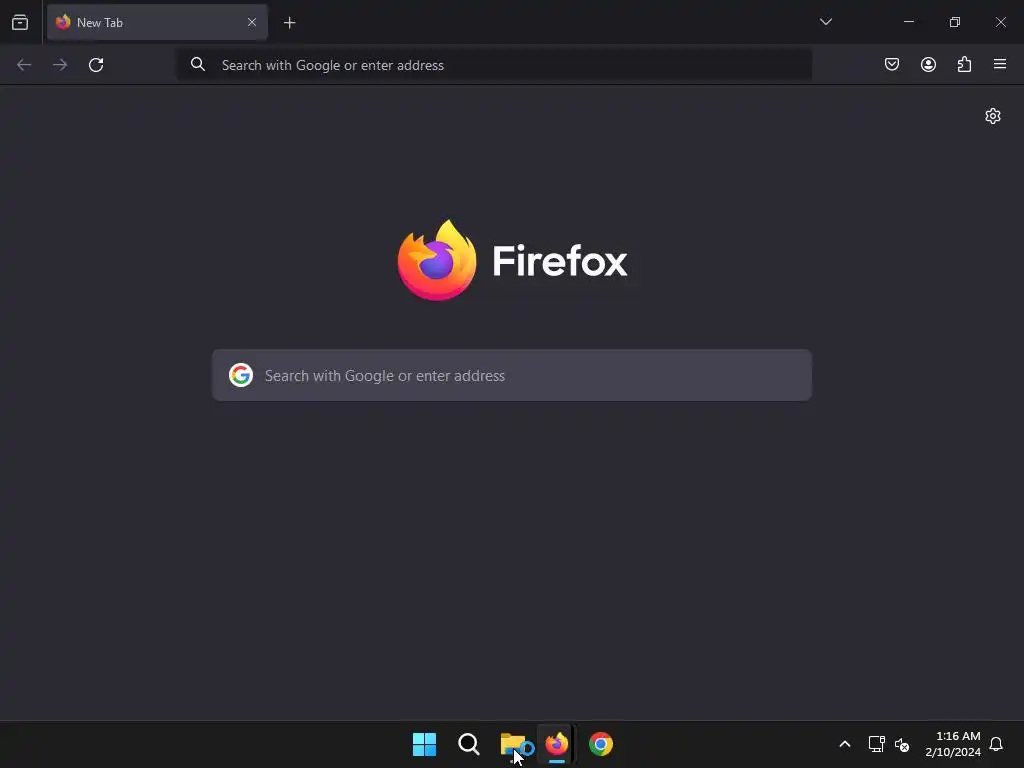Screen dimensions: 1024x768
Task: Click the magnifier icon in address bar
Action: [x=198, y=64]
